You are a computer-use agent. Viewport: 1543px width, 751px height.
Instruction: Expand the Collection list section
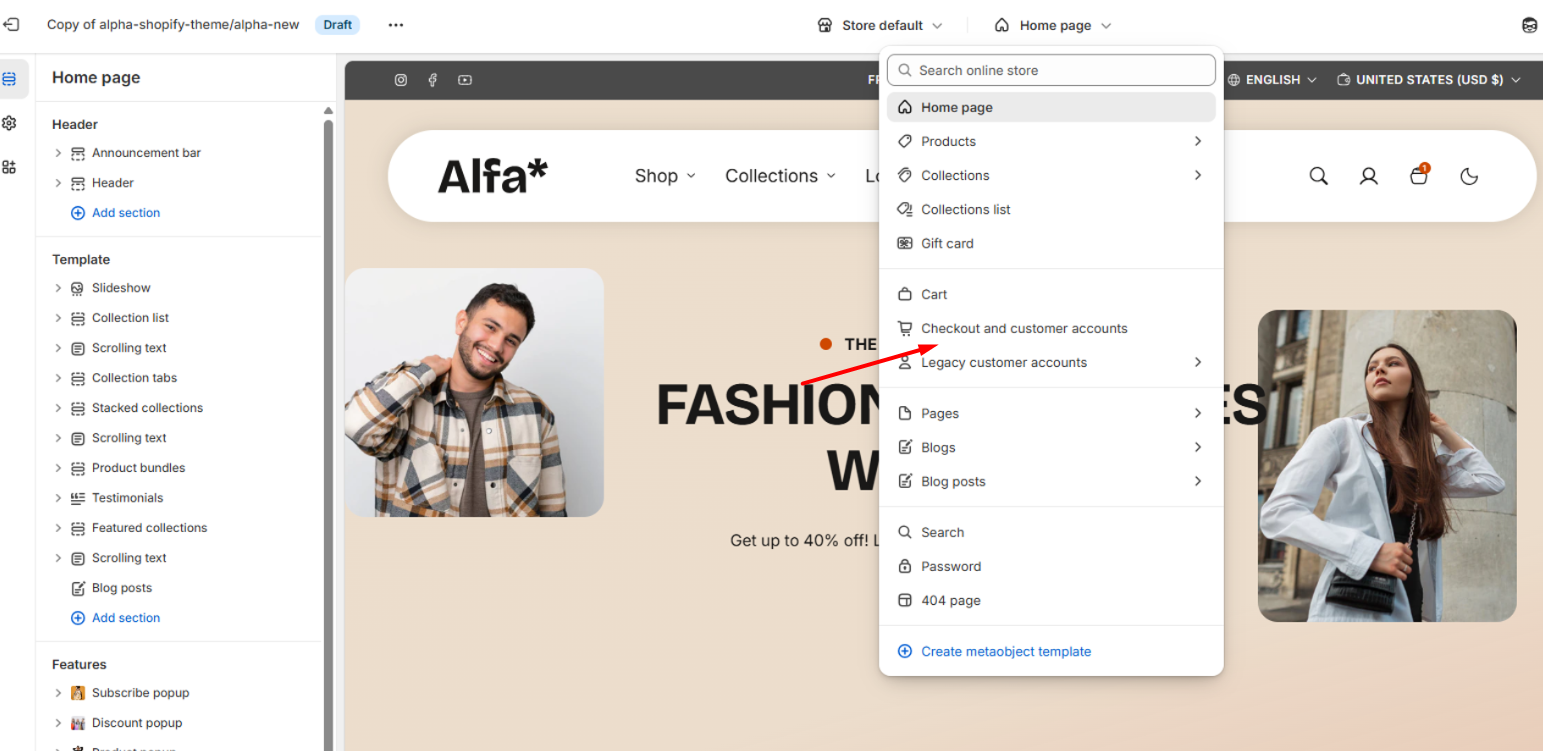tap(58, 318)
